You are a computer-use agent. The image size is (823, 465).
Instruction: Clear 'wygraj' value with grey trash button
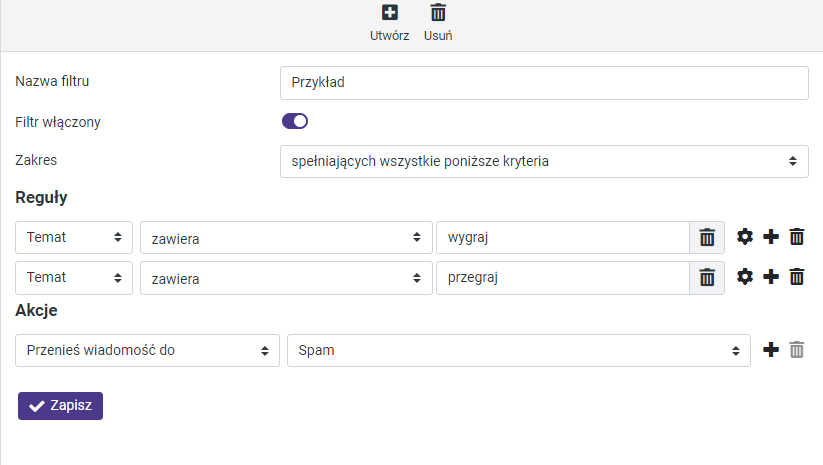coord(707,237)
